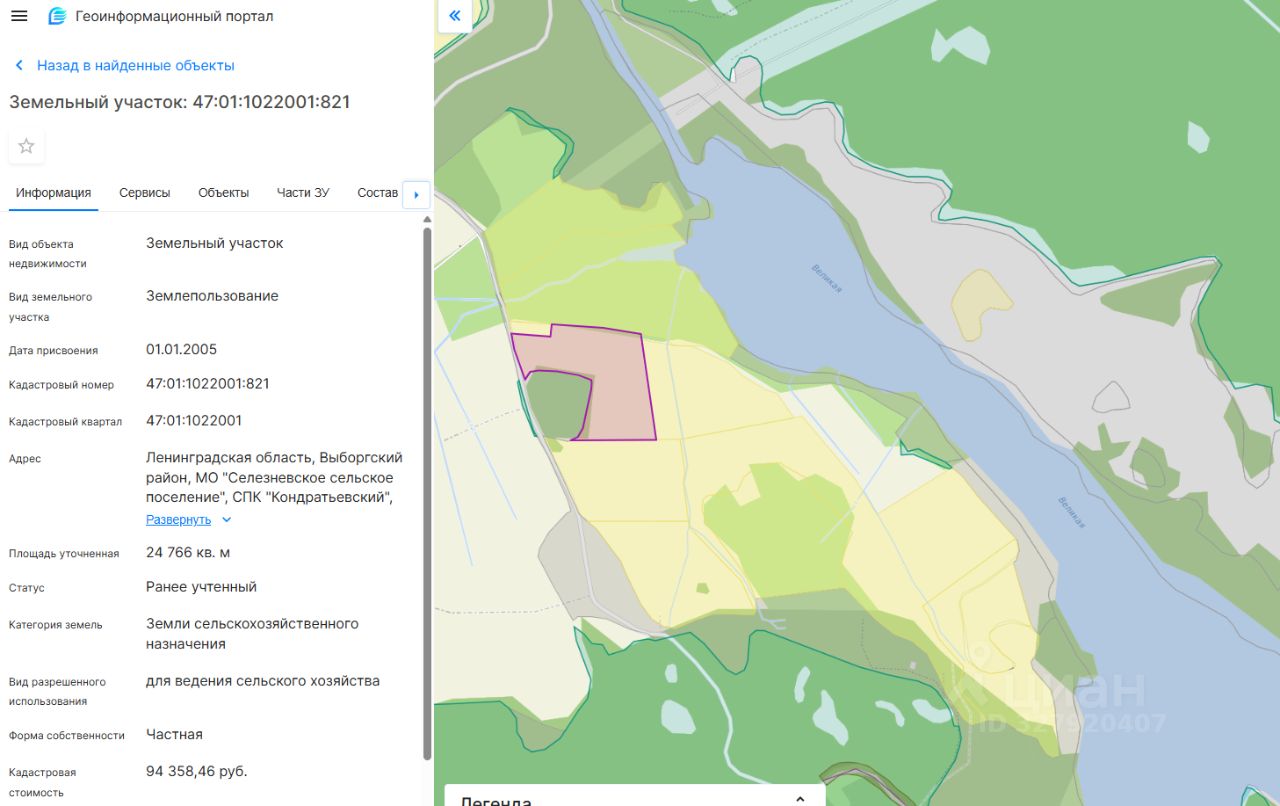Screen dimensions: 1280x806
Task: Switch to the Информация tab
Action: click(54, 193)
